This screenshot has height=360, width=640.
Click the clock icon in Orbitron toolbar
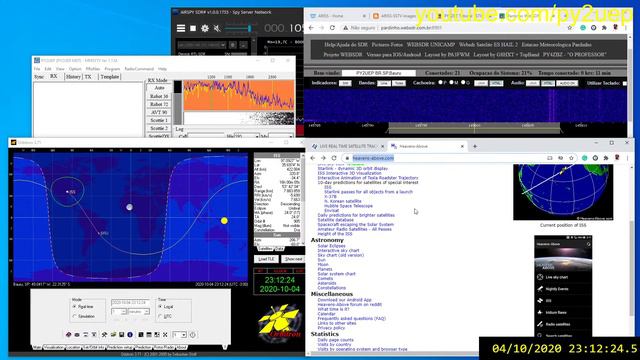192,335
